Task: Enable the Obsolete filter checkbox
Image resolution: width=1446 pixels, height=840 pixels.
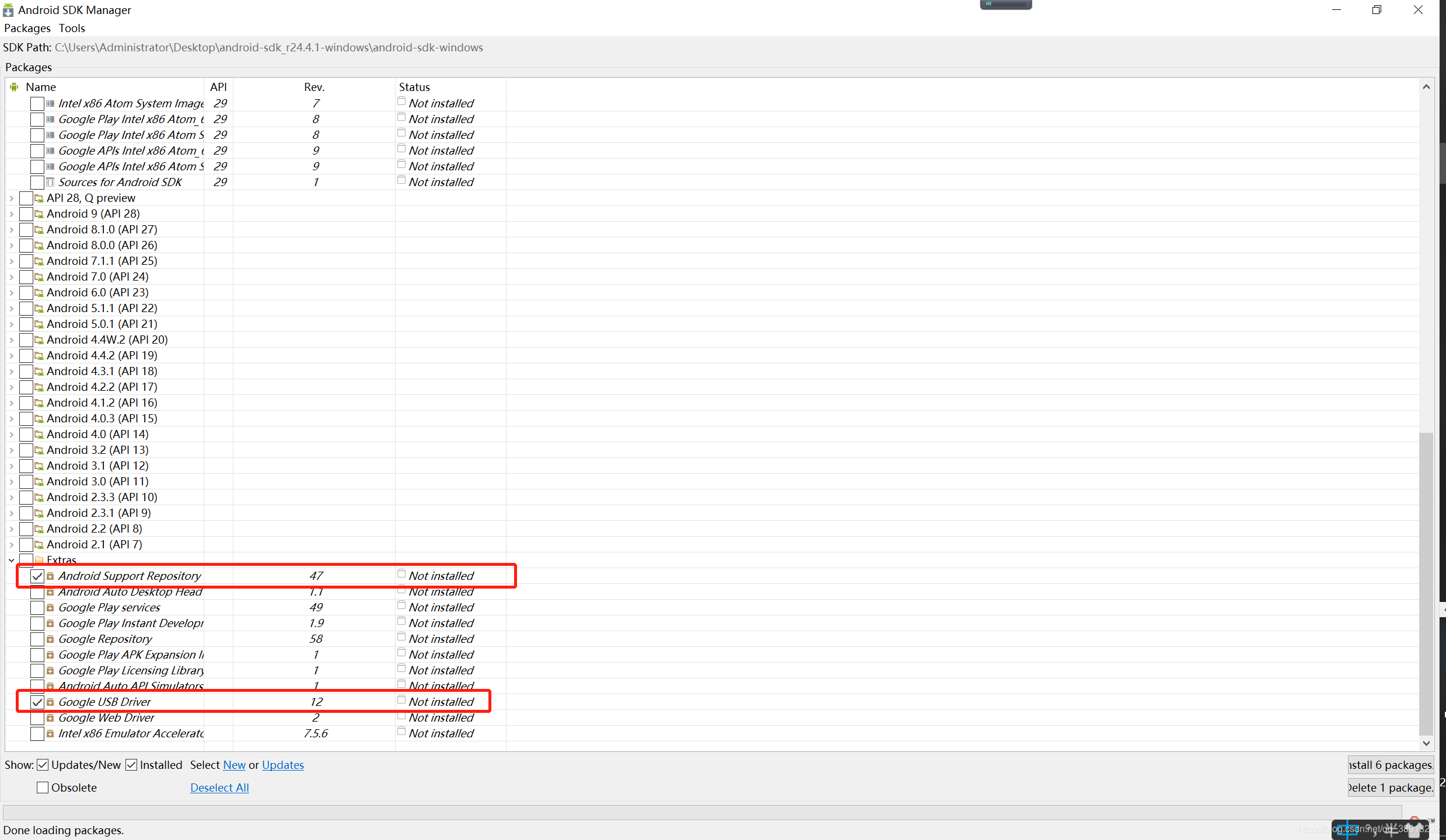Action: (43, 788)
